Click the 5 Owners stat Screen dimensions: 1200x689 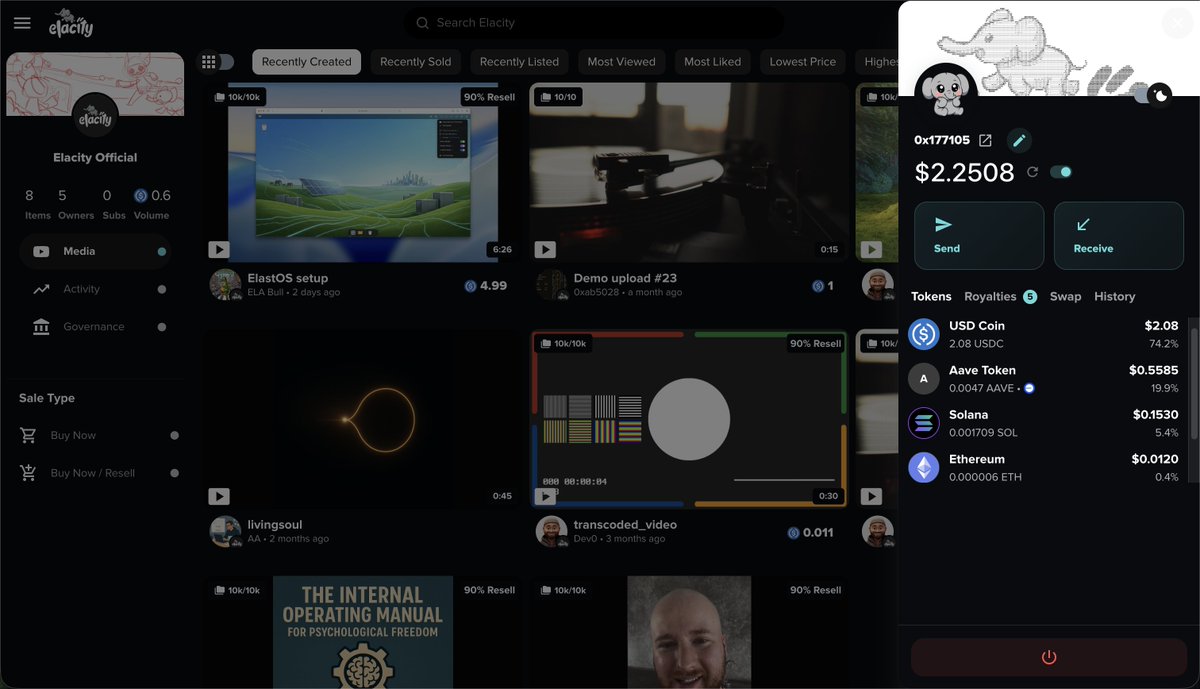76,204
